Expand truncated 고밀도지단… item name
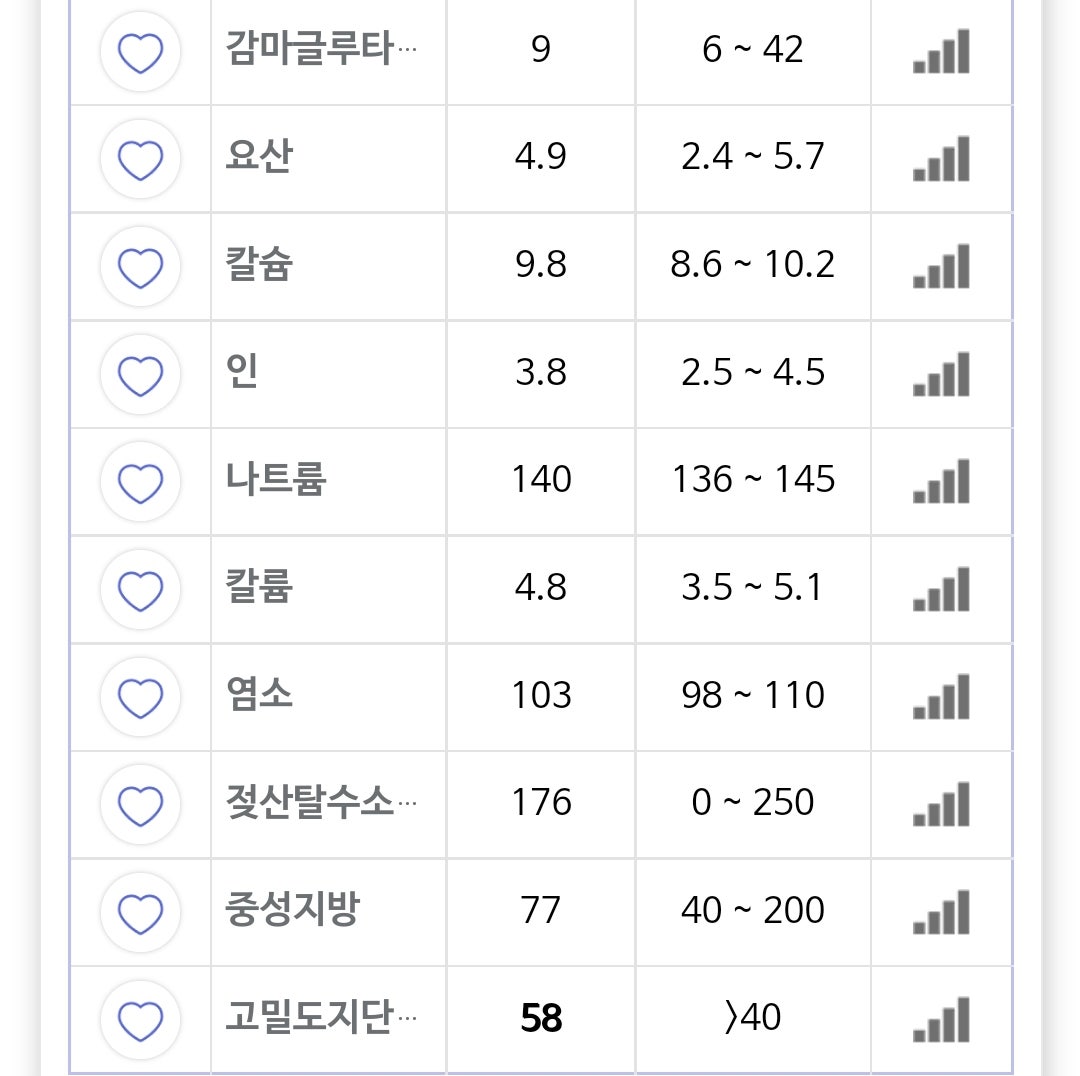This screenshot has width=1080, height=1076. [321, 1017]
